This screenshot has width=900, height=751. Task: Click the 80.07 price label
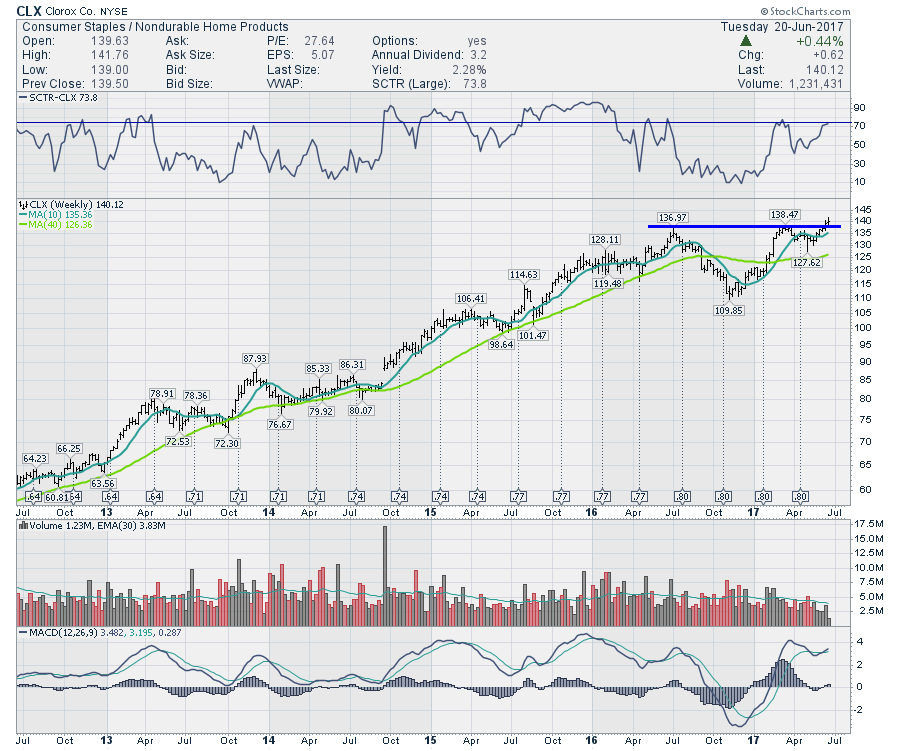tap(360, 411)
